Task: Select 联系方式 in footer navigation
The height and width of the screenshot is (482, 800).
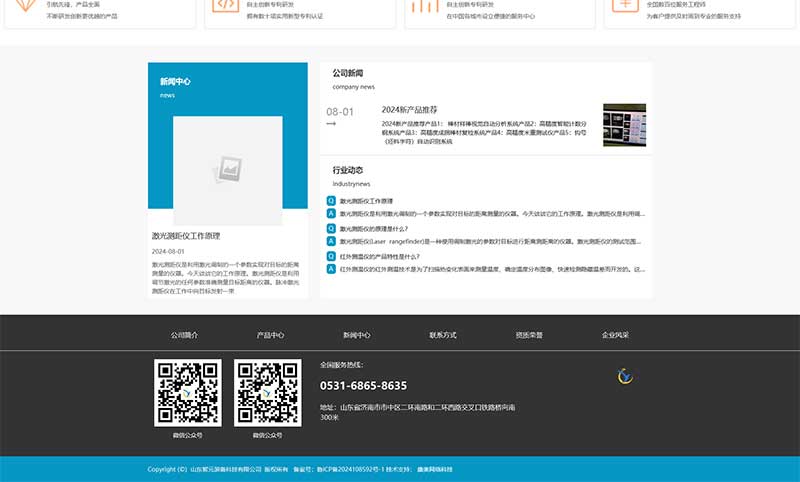Action: (x=443, y=335)
